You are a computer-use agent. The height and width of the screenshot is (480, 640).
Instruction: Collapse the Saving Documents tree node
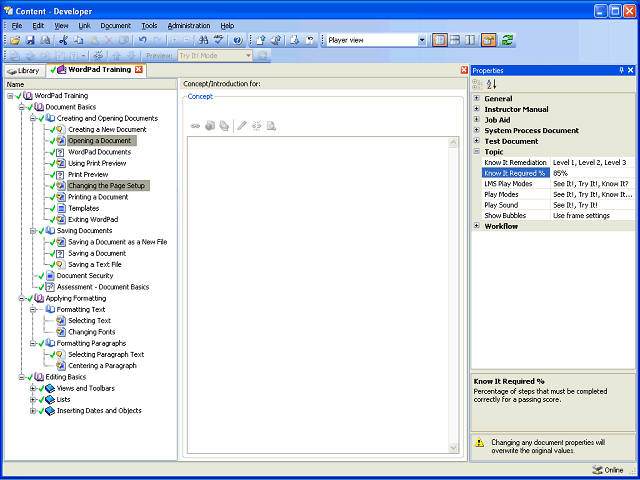(33, 231)
